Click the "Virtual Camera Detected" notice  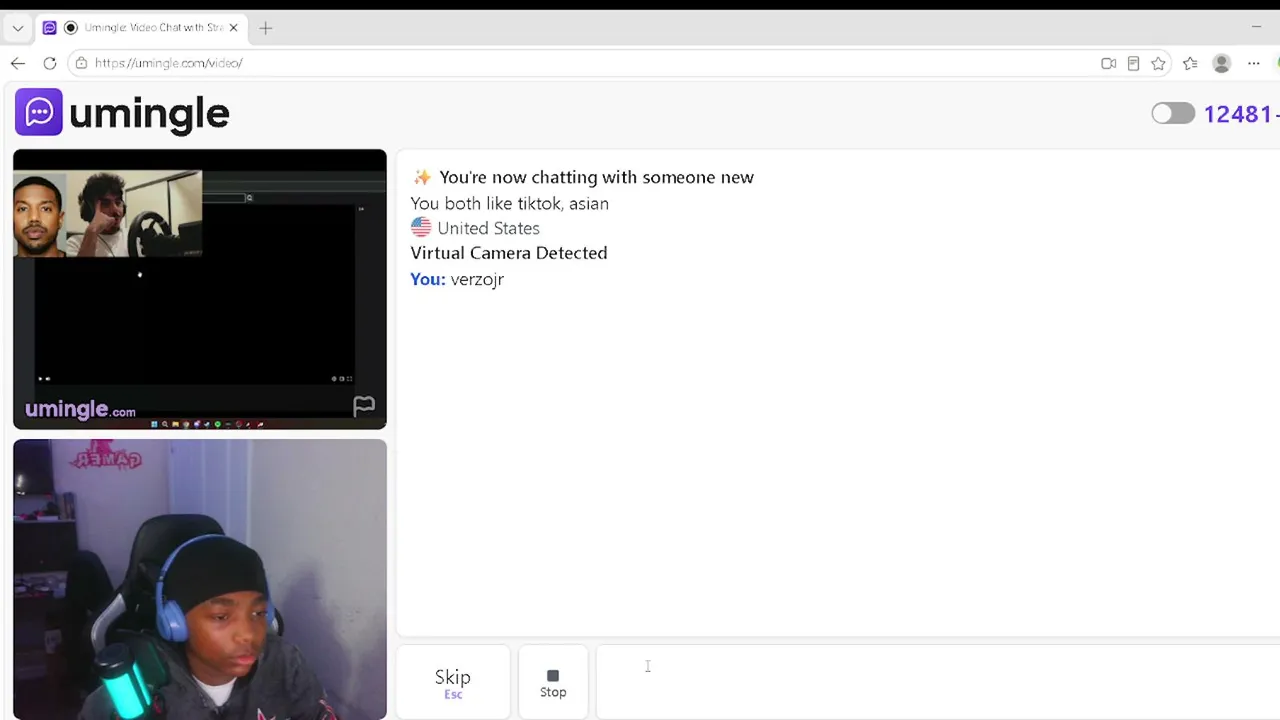click(509, 253)
